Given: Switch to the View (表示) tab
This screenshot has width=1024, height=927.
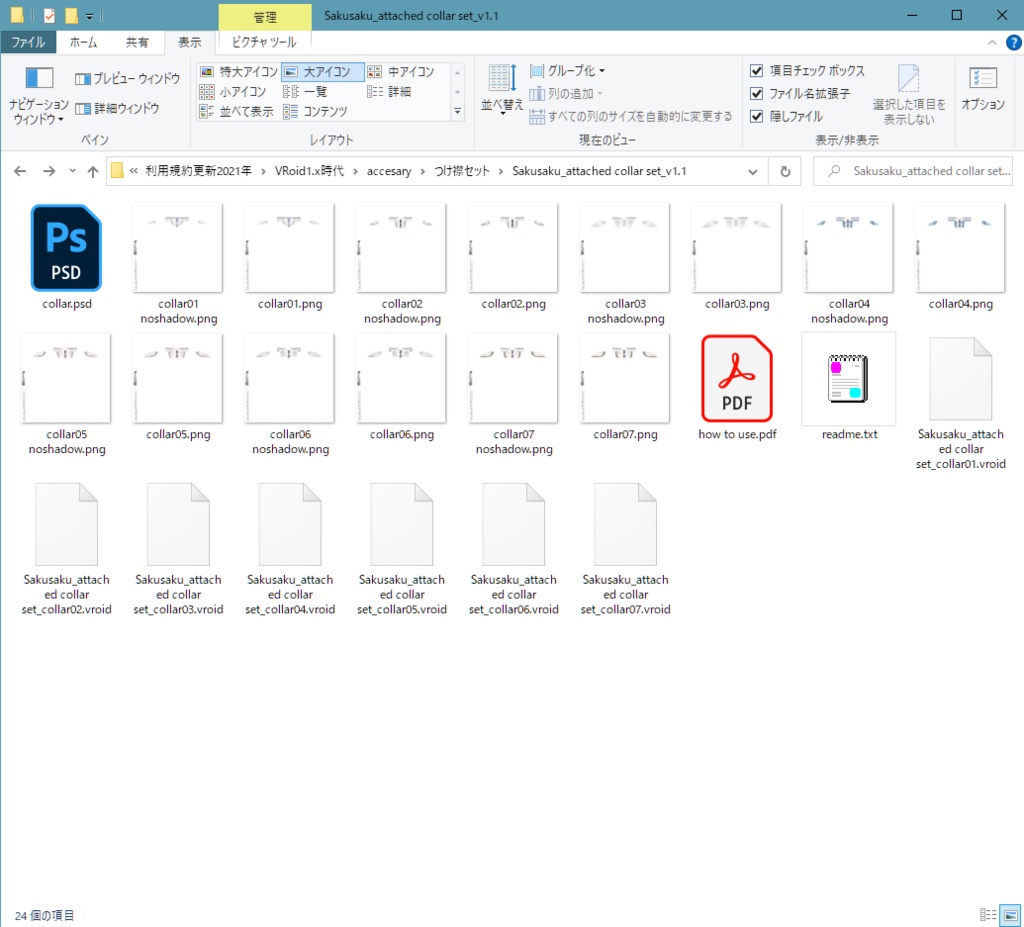Looking at the screenshot, I should (189, 42).
